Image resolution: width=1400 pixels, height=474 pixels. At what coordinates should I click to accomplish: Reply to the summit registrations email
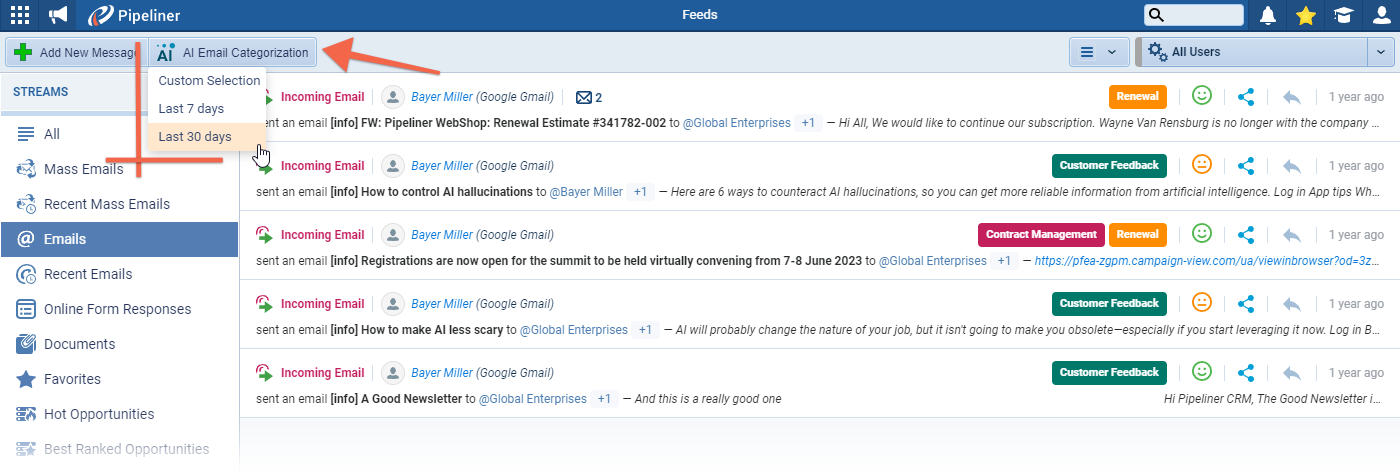(1292, 235)
